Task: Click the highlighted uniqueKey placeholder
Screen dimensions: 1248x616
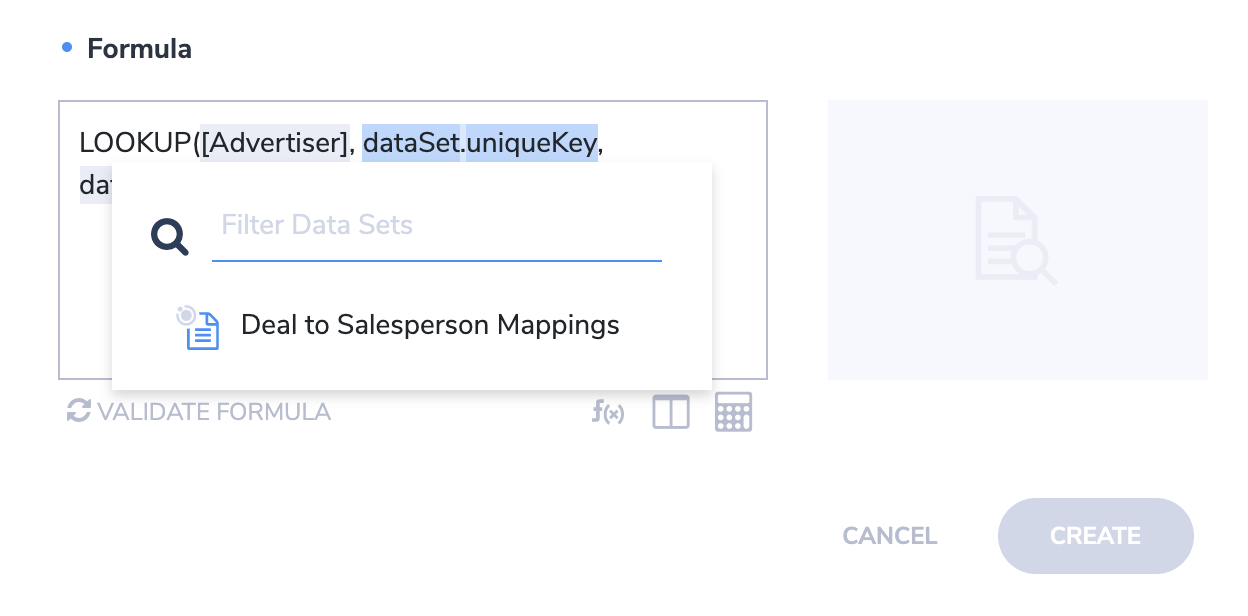Action: tap(532, 143)
